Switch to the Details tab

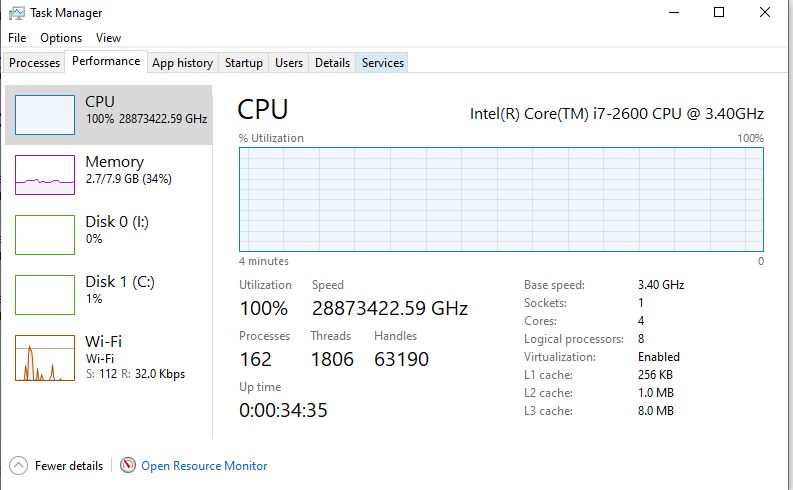click(x=332, y=63)
